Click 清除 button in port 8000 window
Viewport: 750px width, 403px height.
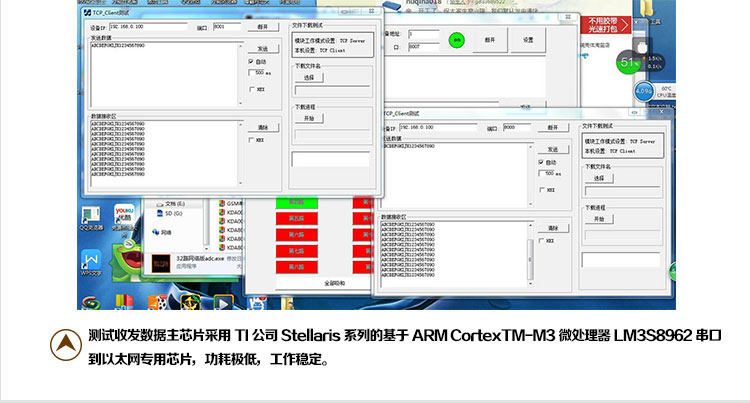553,229
